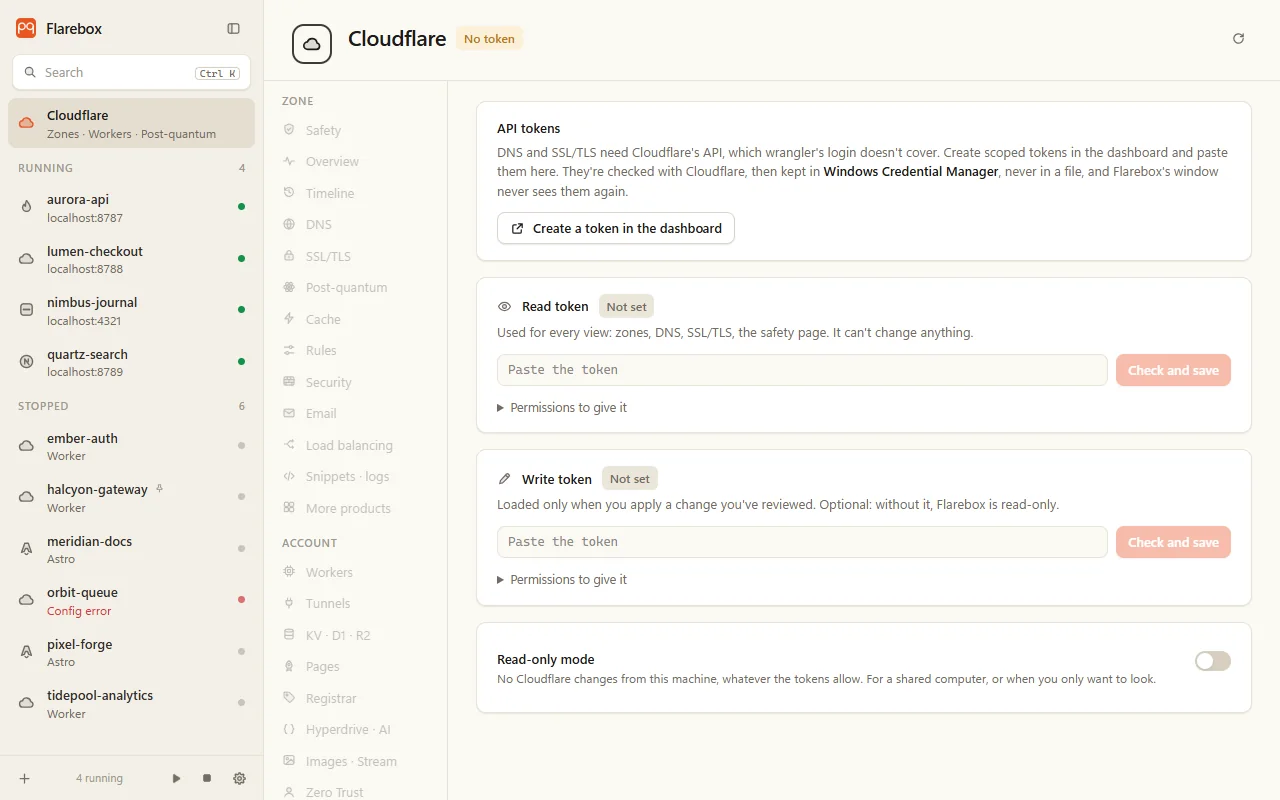Start all projects with the play icon
The image size is (1280, 800).
177,778
